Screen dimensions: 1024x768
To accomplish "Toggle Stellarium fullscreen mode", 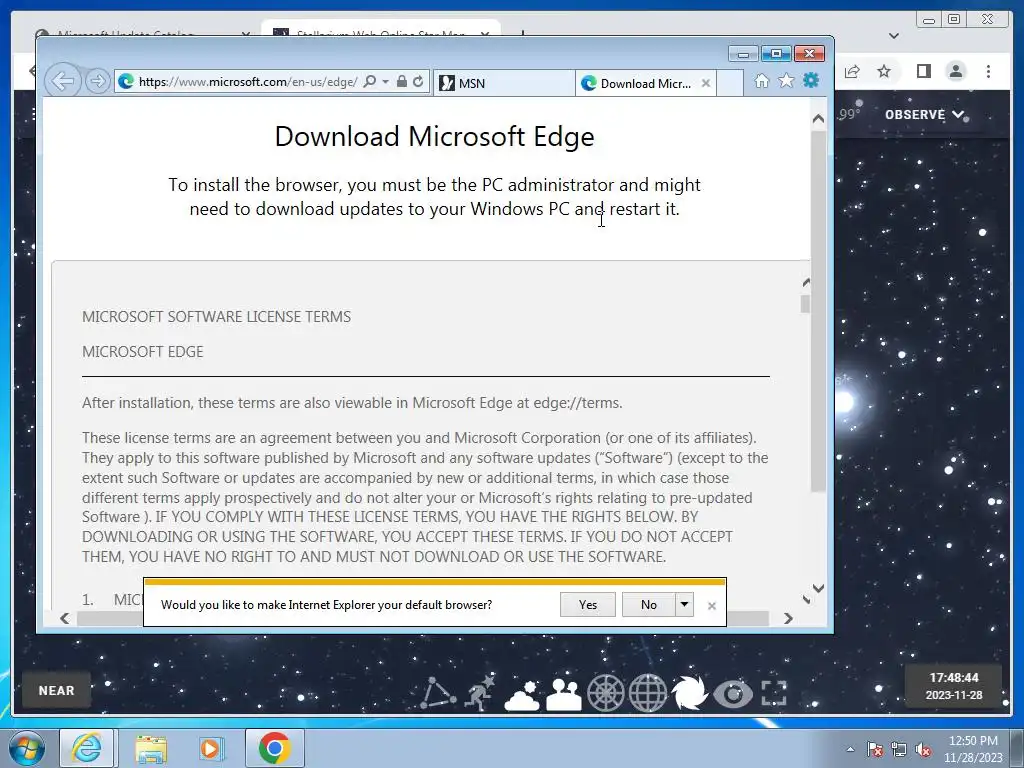I will pos(774,694).
